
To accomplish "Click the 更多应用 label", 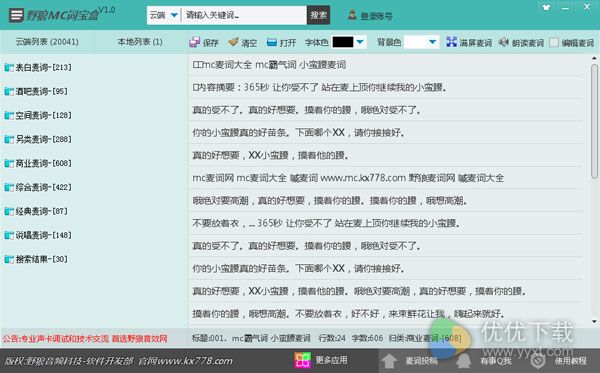I will (x=331, y=360).
